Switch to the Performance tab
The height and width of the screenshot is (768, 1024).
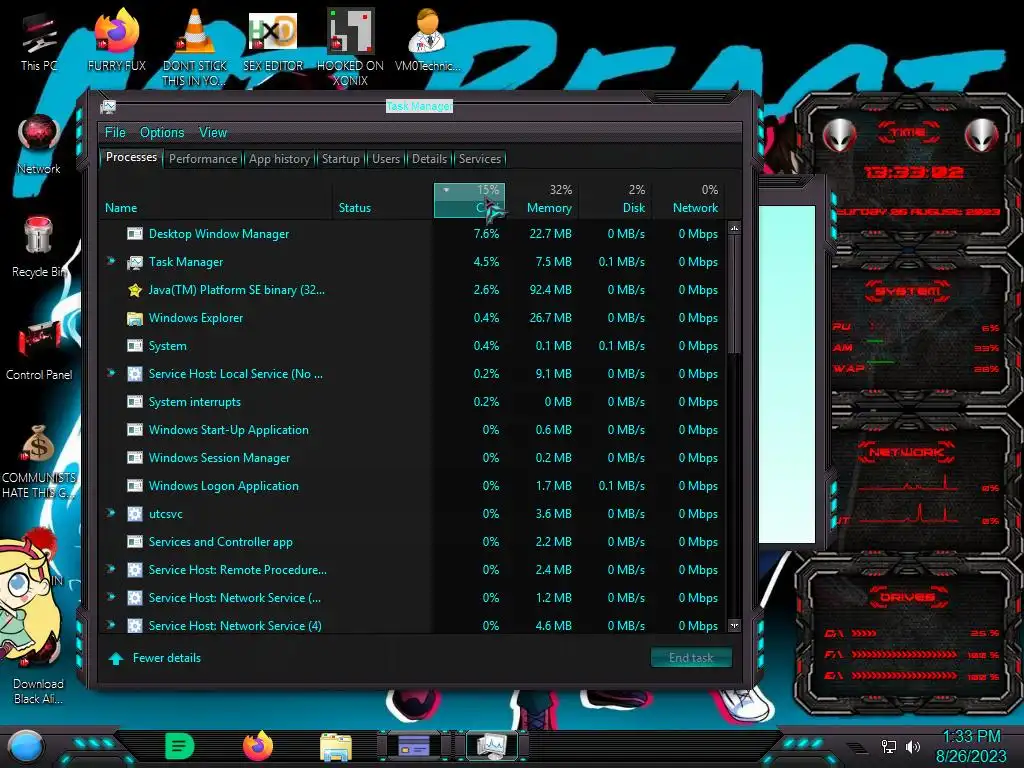click(203, 159)
